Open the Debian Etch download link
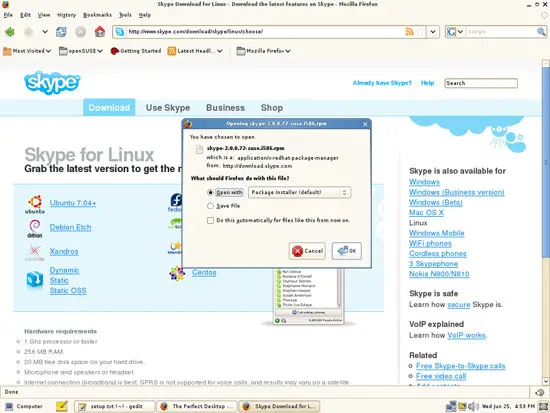 (x=71, y=227)
